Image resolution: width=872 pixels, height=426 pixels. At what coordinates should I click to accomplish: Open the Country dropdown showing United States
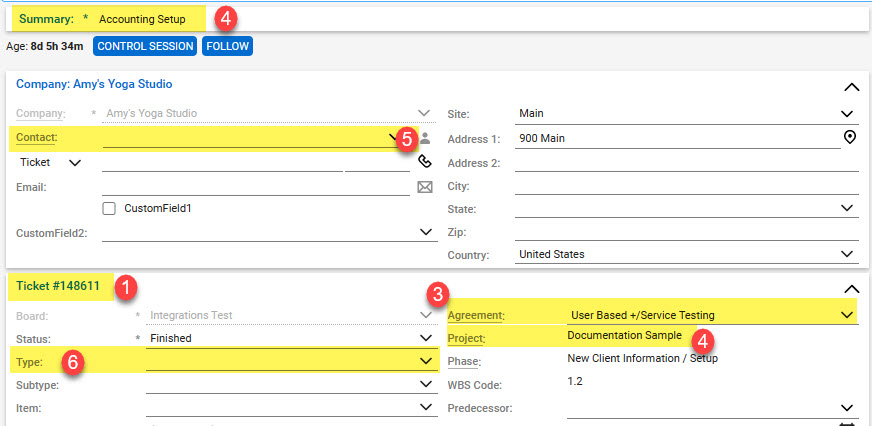[x=847, y=254]
